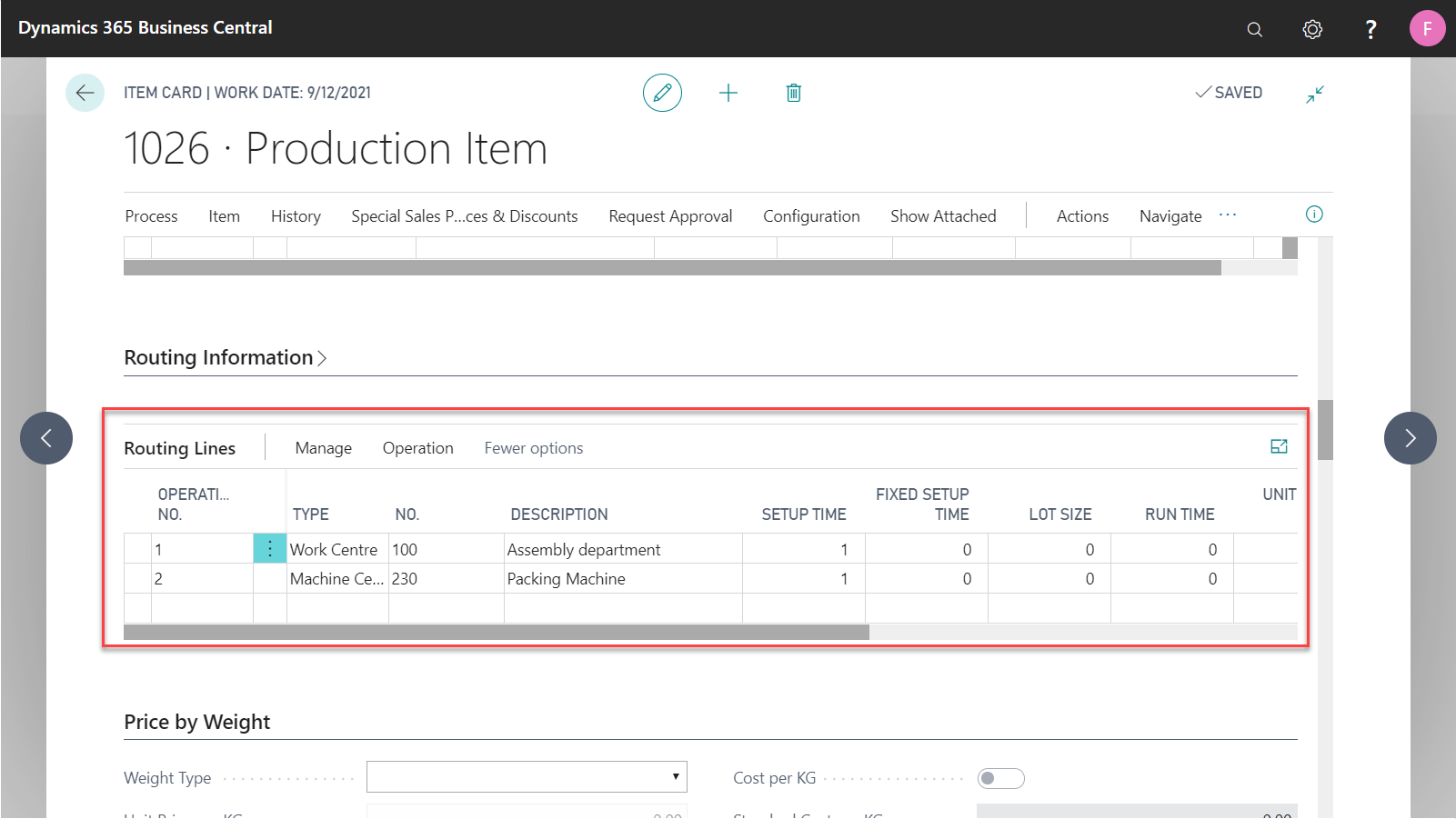Open Manage in Routing Lines

click(x=323, y=448)
